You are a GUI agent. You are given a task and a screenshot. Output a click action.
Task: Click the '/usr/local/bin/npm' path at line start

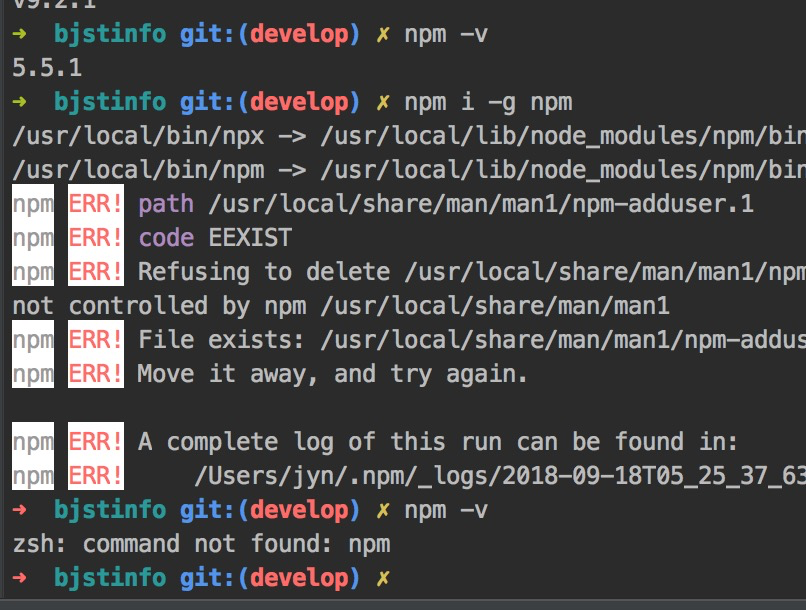tap(138, 171)
